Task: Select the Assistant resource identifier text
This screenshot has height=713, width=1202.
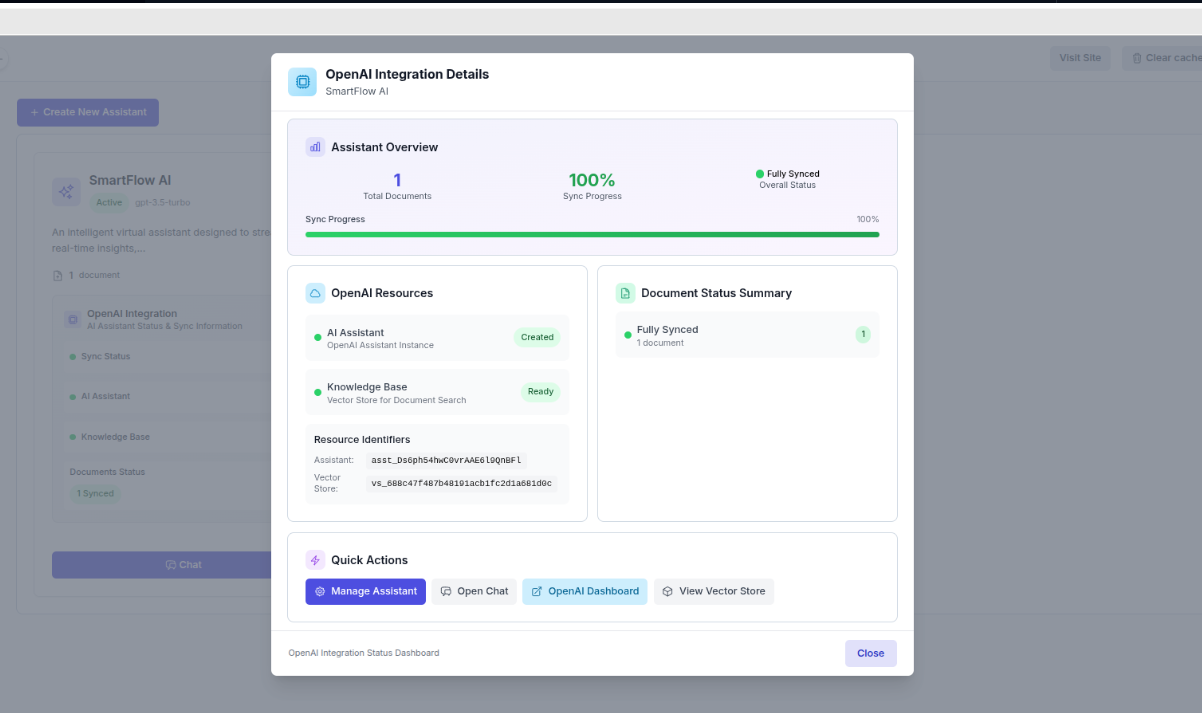Action: click(447, 459)
